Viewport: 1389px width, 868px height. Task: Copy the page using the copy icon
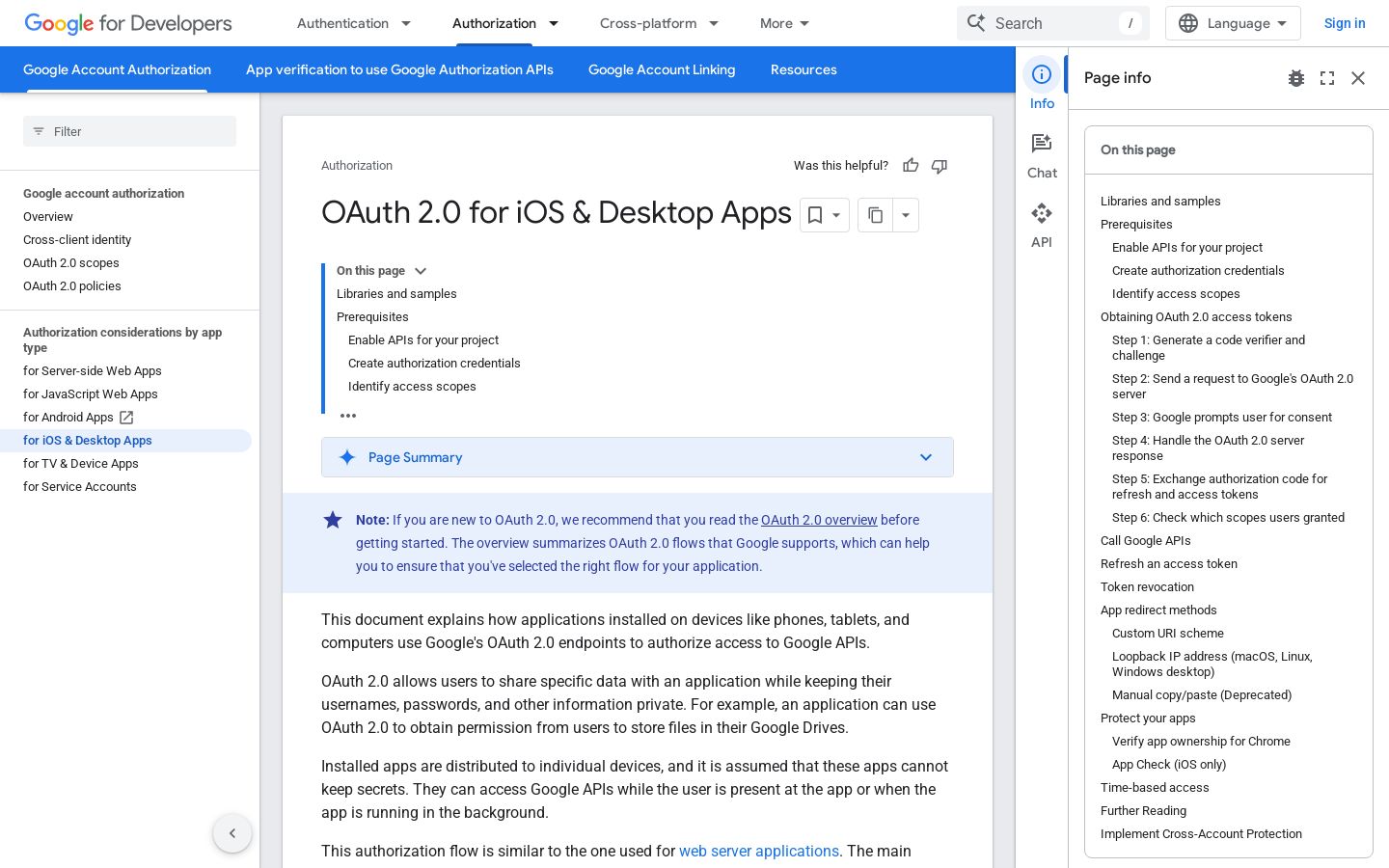875,215
